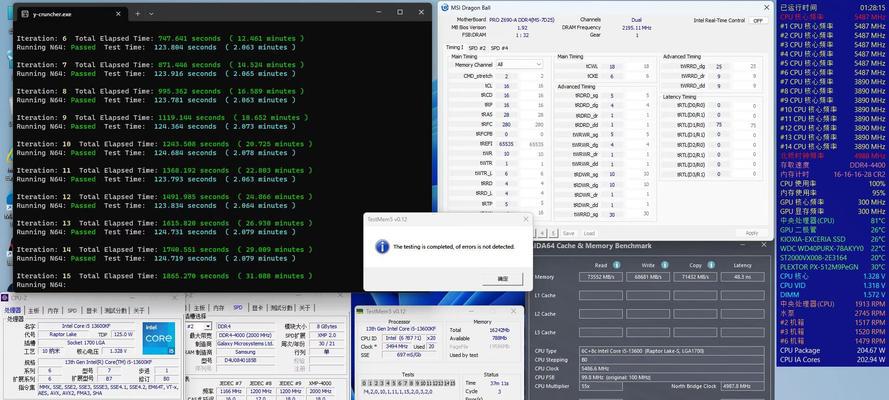Select the 关于 tab in left CPU-Z
Screen dimensions: 889x400
[x=139, y=310]
